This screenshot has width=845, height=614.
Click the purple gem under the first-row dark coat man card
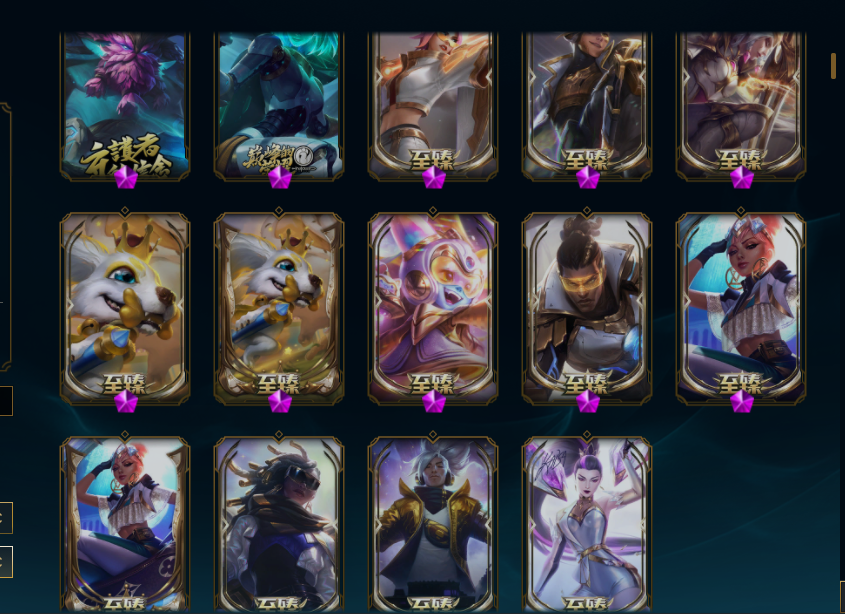pos(588,177)
